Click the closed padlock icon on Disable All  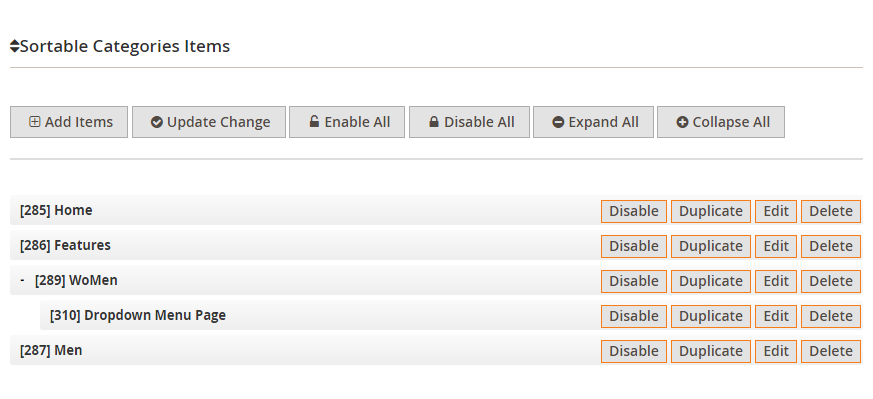(x=434, y=121)
